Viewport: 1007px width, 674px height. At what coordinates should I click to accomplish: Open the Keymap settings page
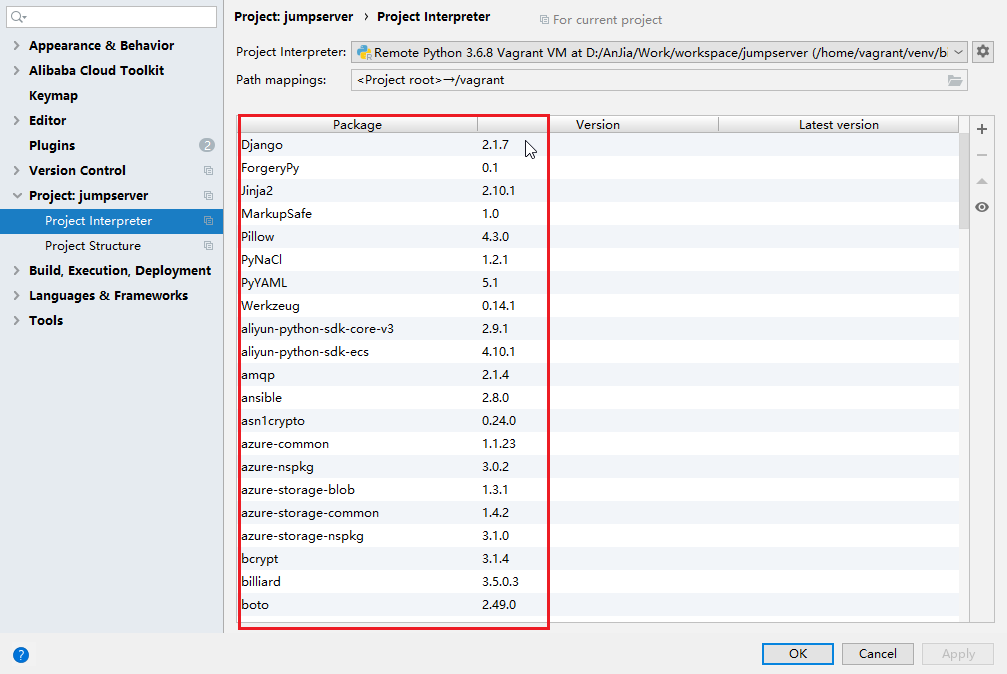(x=53, y=96)
